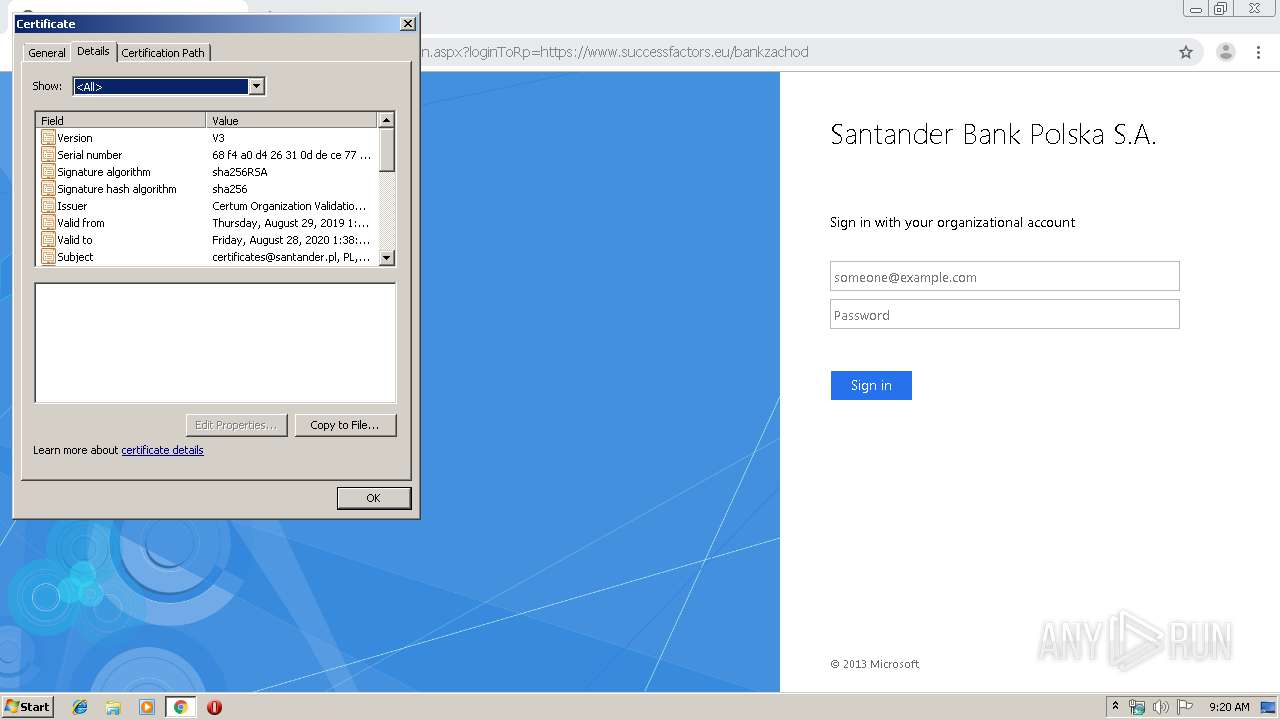Click the Show desktop tray icon
Viewport: 1280px width, 720px height.
pyautogui.click(x=1268, y=707)
